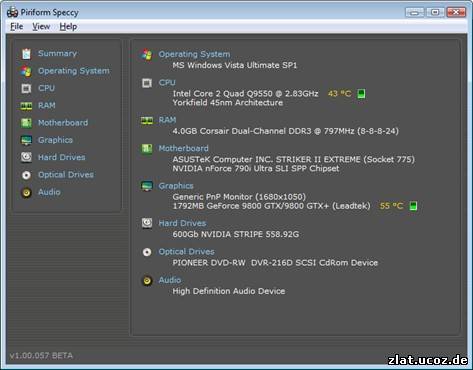Open the Hard Drives heading in summary pane
Screen dimensions: 473x370
182,223
